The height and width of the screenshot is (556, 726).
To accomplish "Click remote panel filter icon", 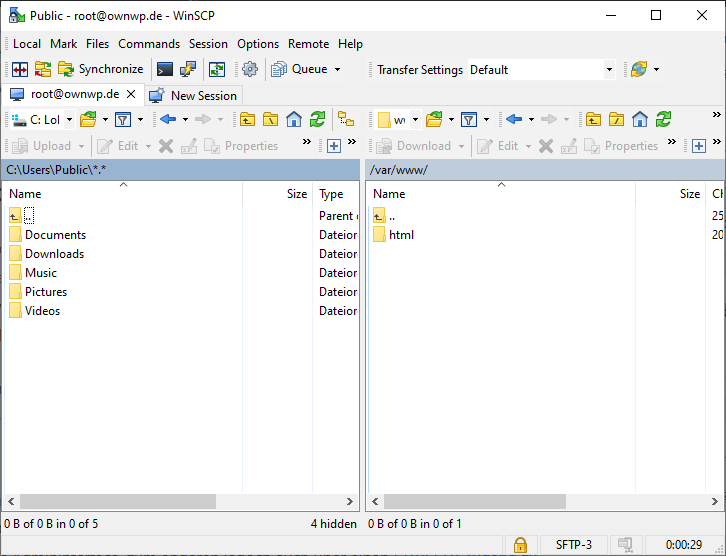I will tap(469, 120).
